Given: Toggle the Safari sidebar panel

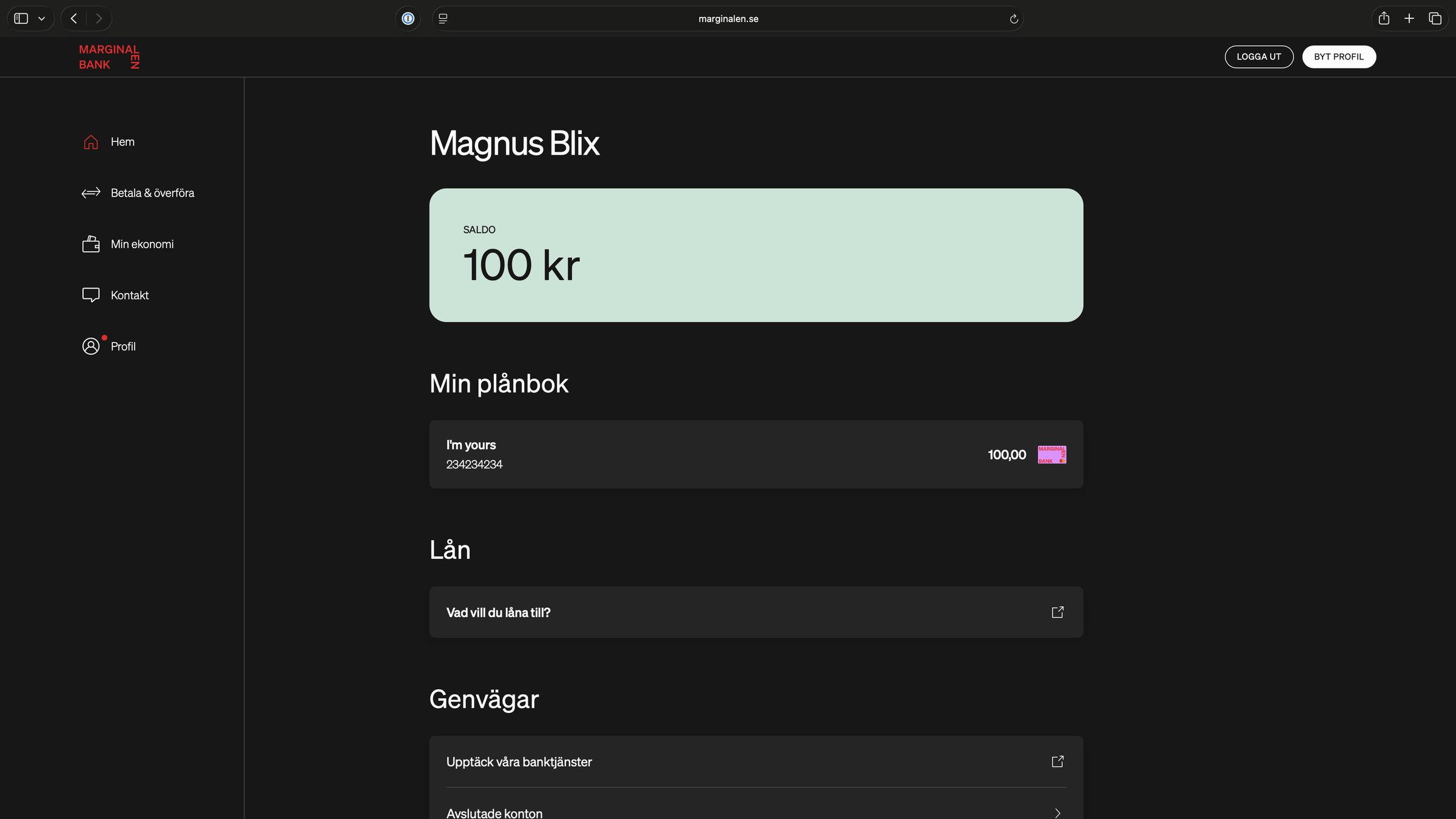Looking at the screenshot, I should point(21,18).
